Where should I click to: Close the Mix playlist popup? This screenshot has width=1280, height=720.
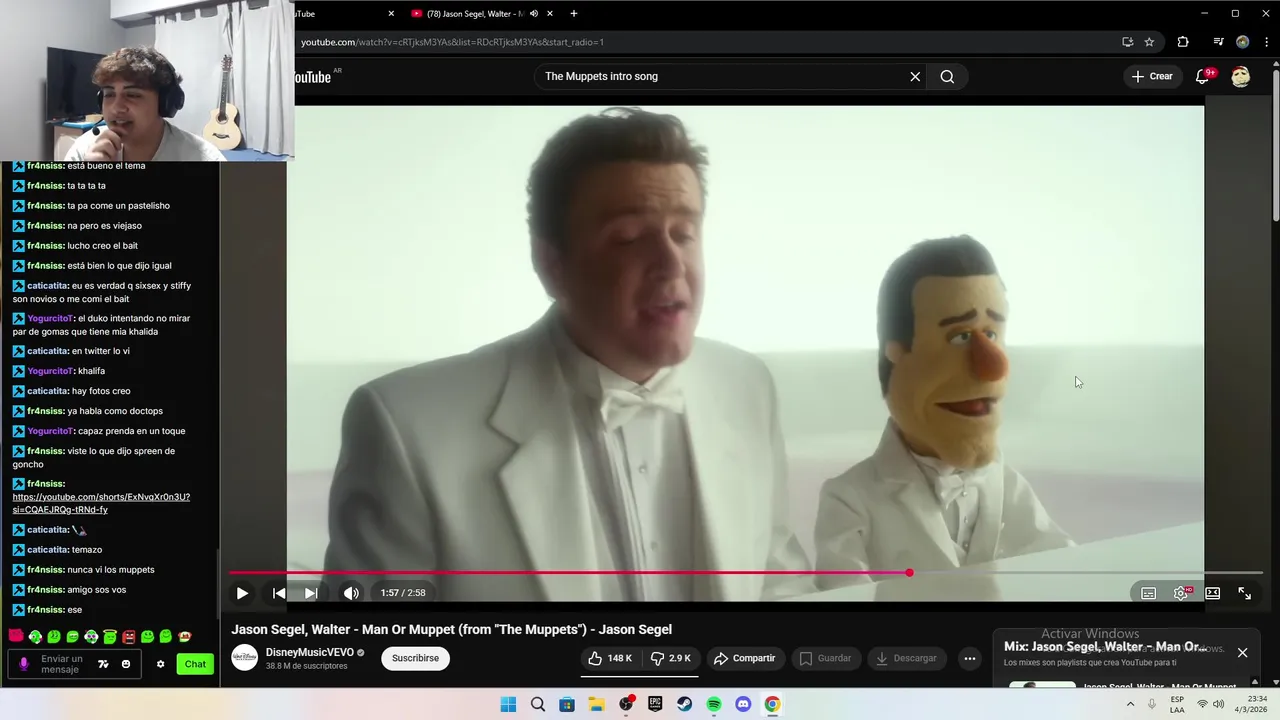(1242, 652)
